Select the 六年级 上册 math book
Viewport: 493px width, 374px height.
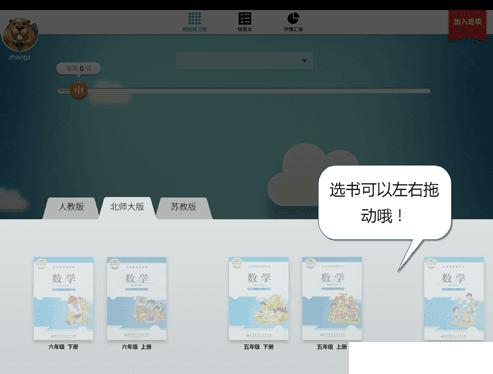point(137,299)
